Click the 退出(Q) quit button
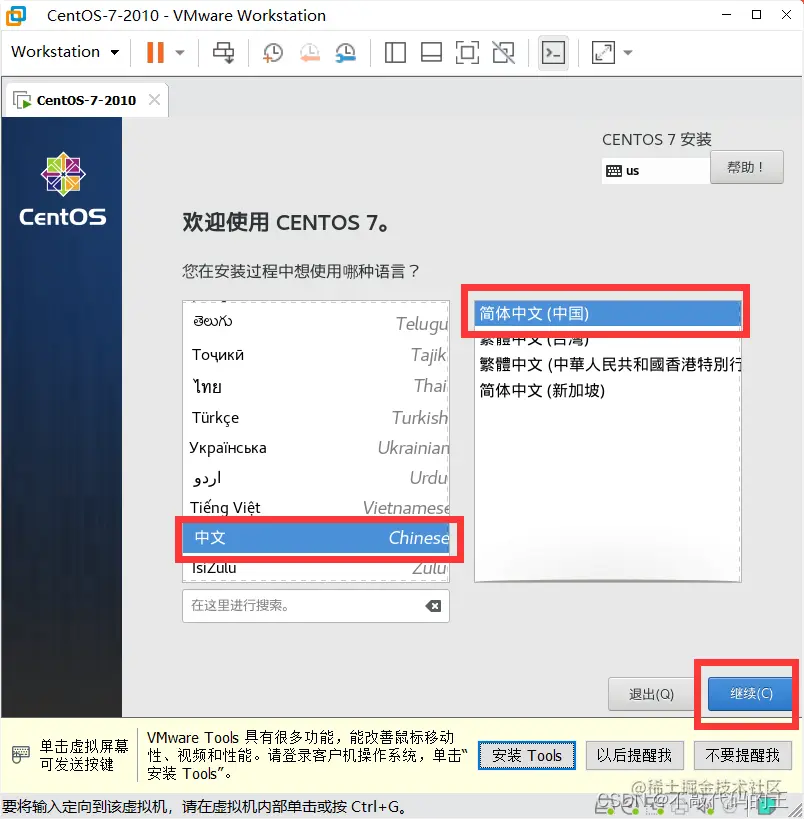This screenshot has height=819, width=804. click(651, 694)
